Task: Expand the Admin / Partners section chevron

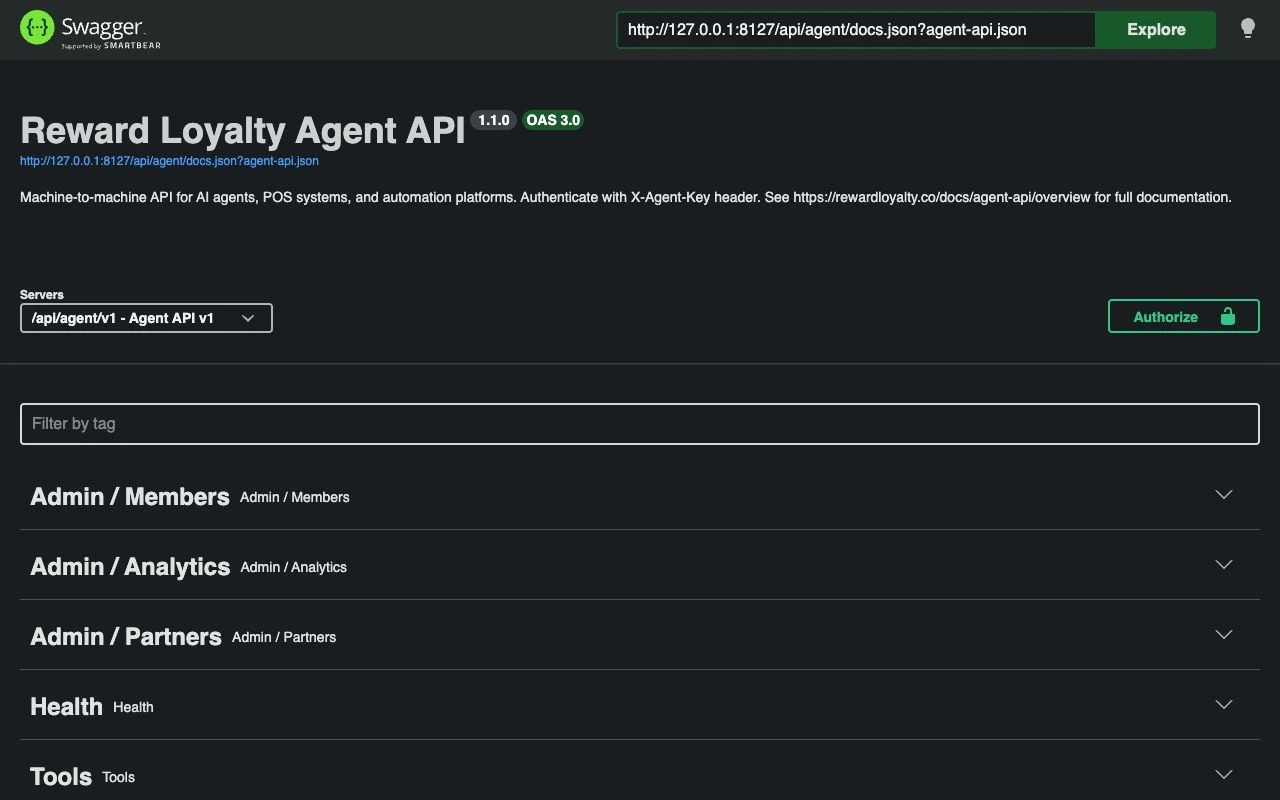Action: pyautogui.click(x=1223, y=635)
